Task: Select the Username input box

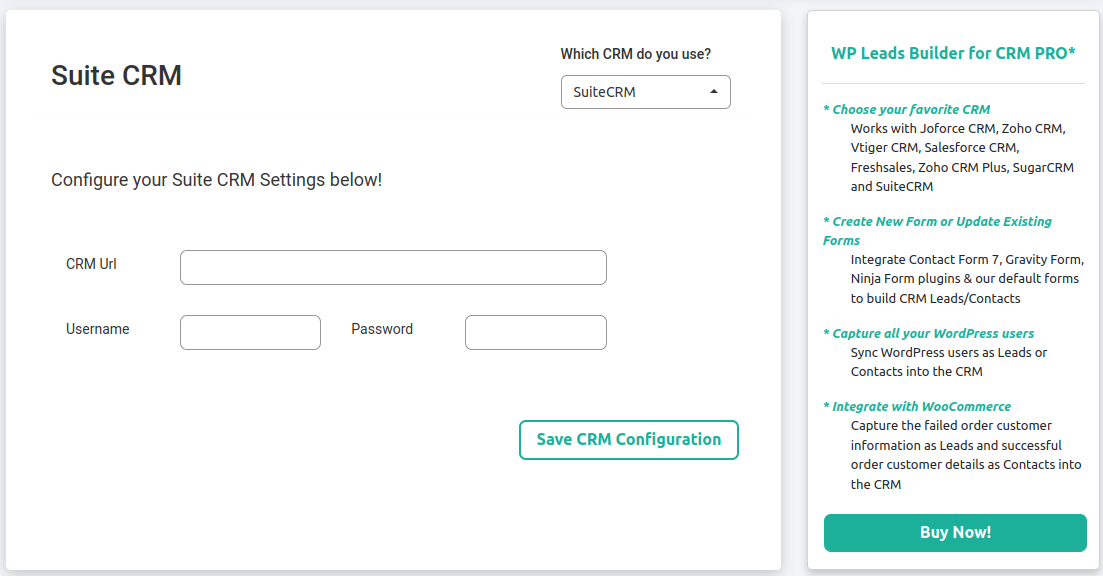Action: coord(250,332)
